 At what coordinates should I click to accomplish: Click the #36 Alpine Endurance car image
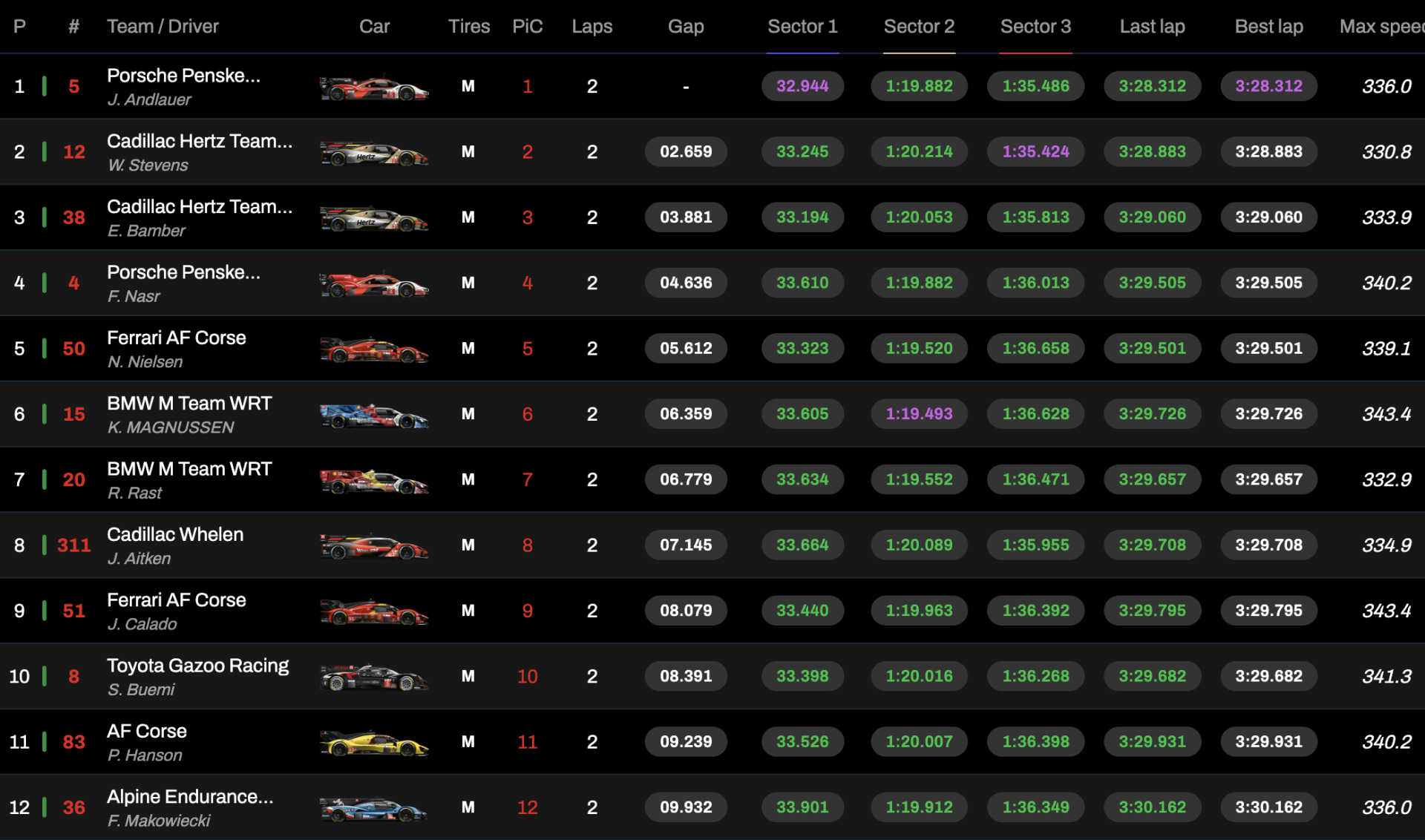tap(374, 809)
